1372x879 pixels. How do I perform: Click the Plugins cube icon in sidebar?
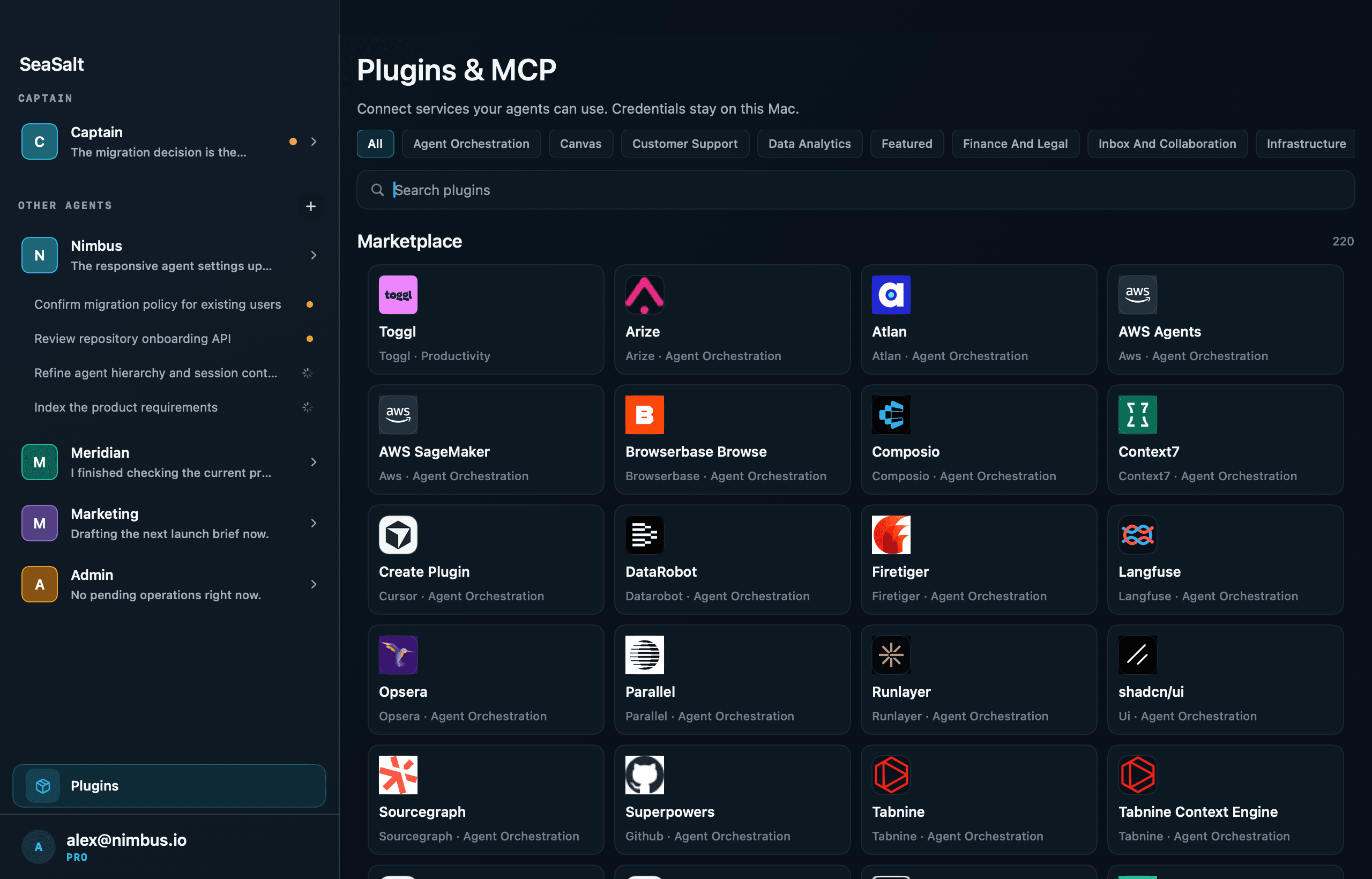pos(43,785)
